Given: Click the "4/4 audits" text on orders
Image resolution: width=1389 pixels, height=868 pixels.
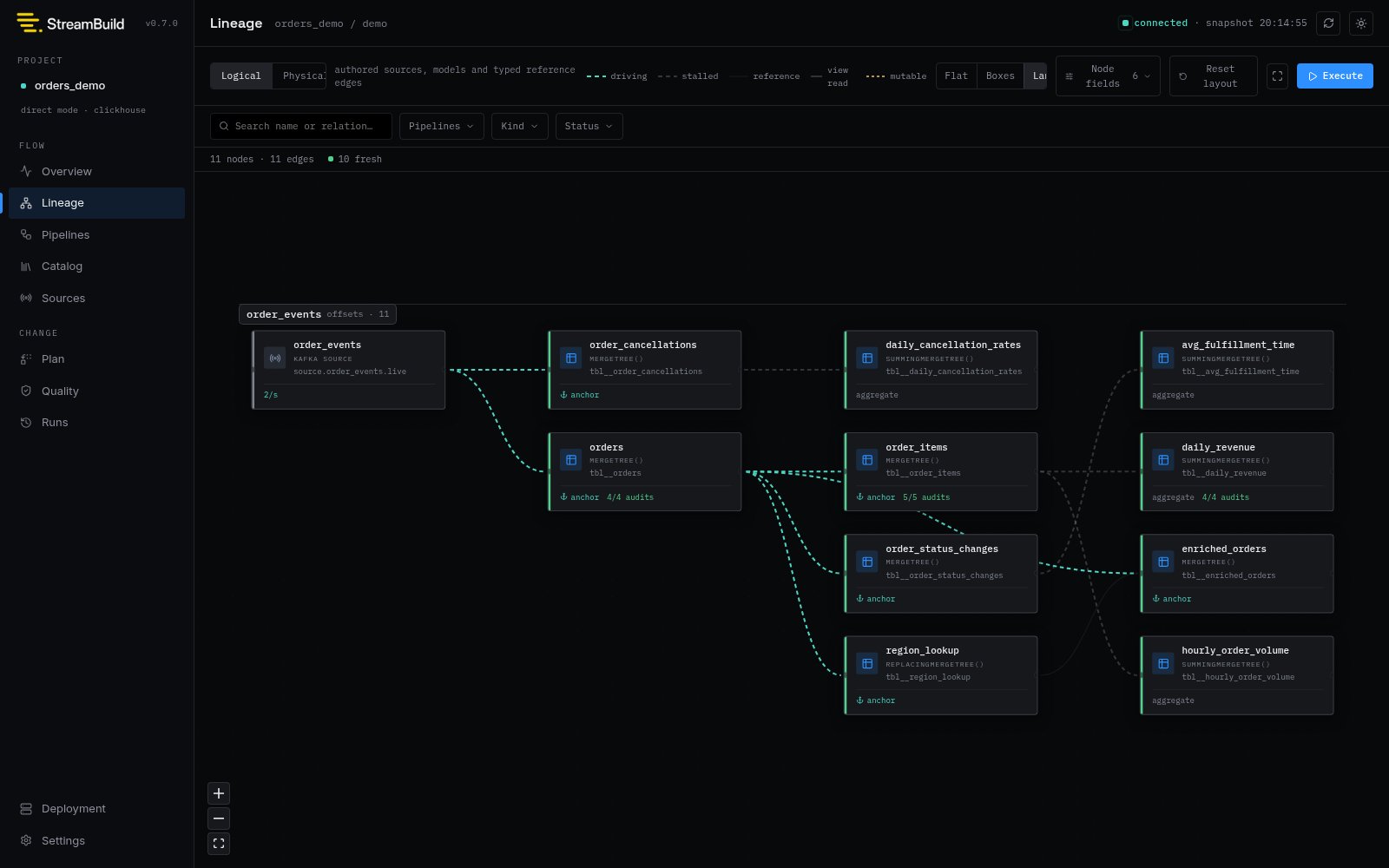Looking at the screenshot, I should (630, 497).
